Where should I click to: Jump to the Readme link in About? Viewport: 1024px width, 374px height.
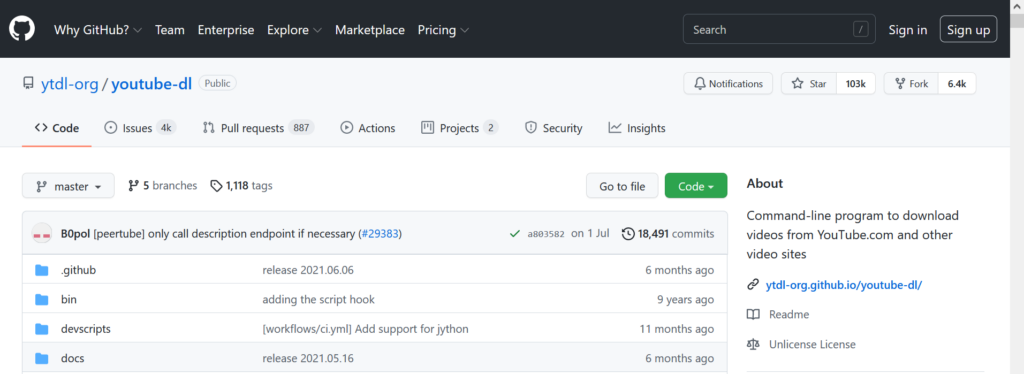pos(789,315)
